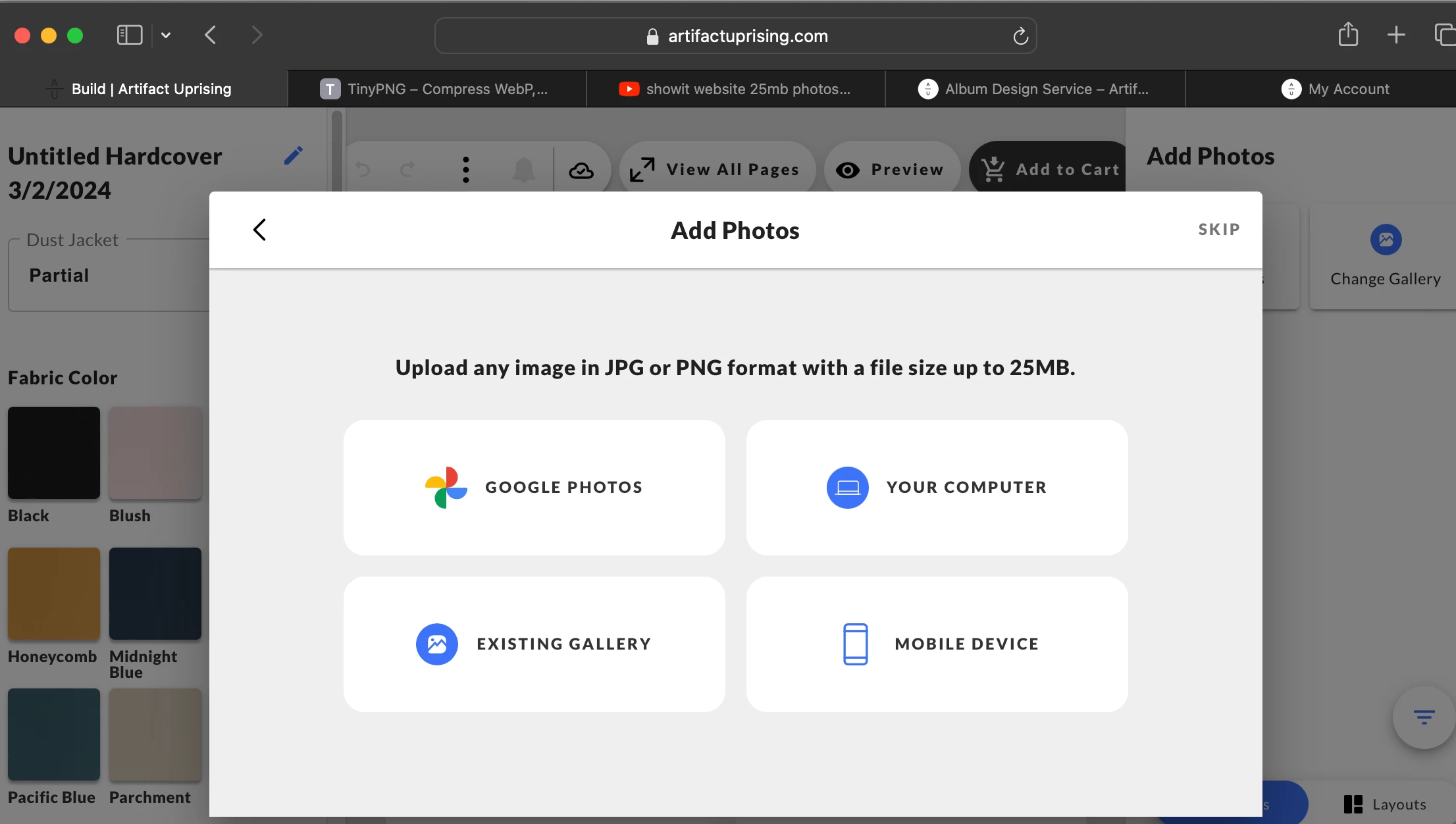The image size is (1456, 824).
Task: Click the Add to Cart button
Action: [1051, 170]
